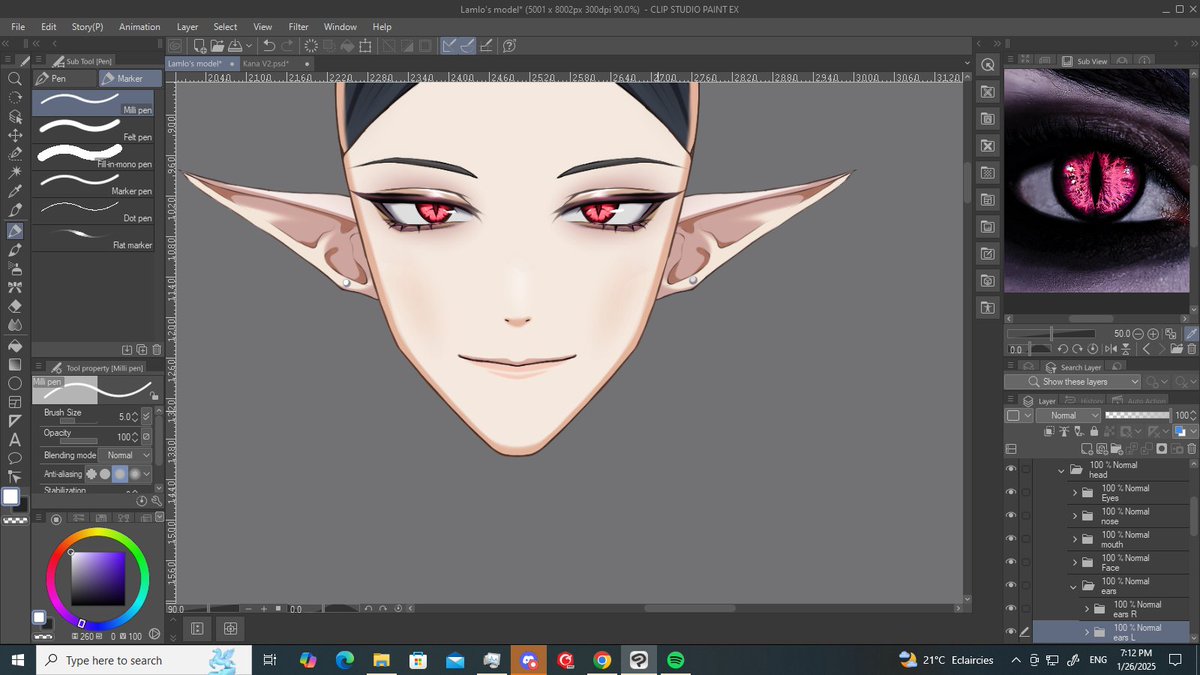Select the Eraser tool

pyautogui.click(x=14, y=306)
